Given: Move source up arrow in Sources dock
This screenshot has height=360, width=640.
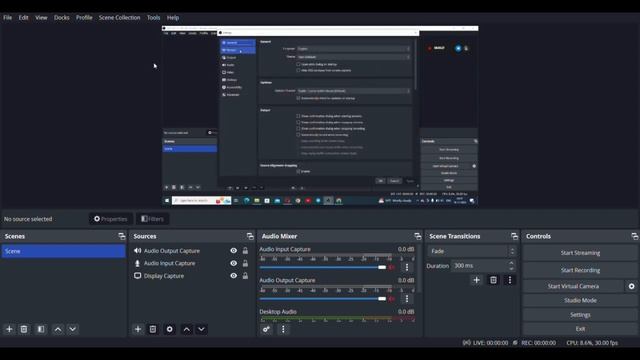Looking at the screenshot, I should point(187,329).
